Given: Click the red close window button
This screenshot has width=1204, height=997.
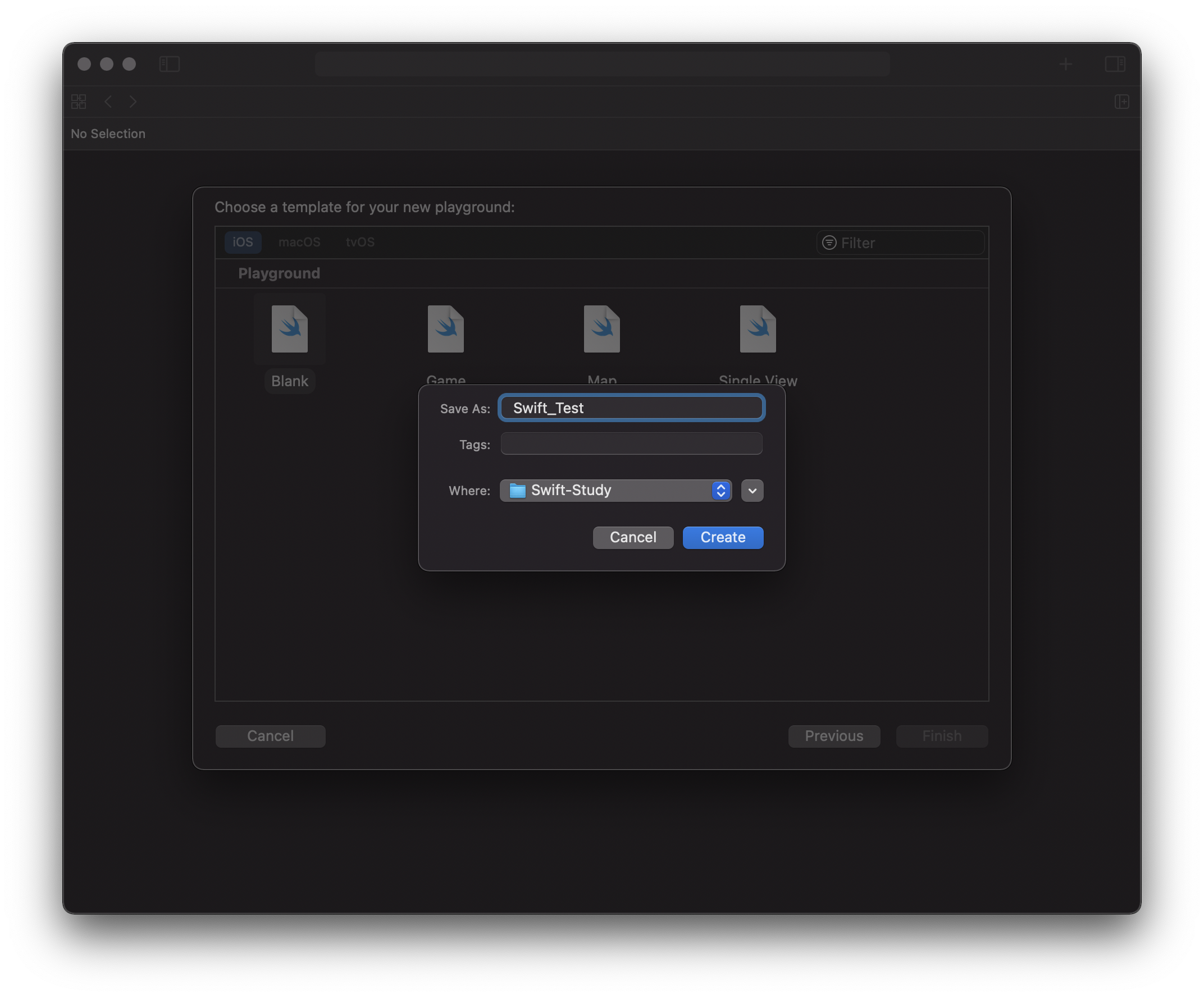Looking at the screenshot, I should [84, 63].
